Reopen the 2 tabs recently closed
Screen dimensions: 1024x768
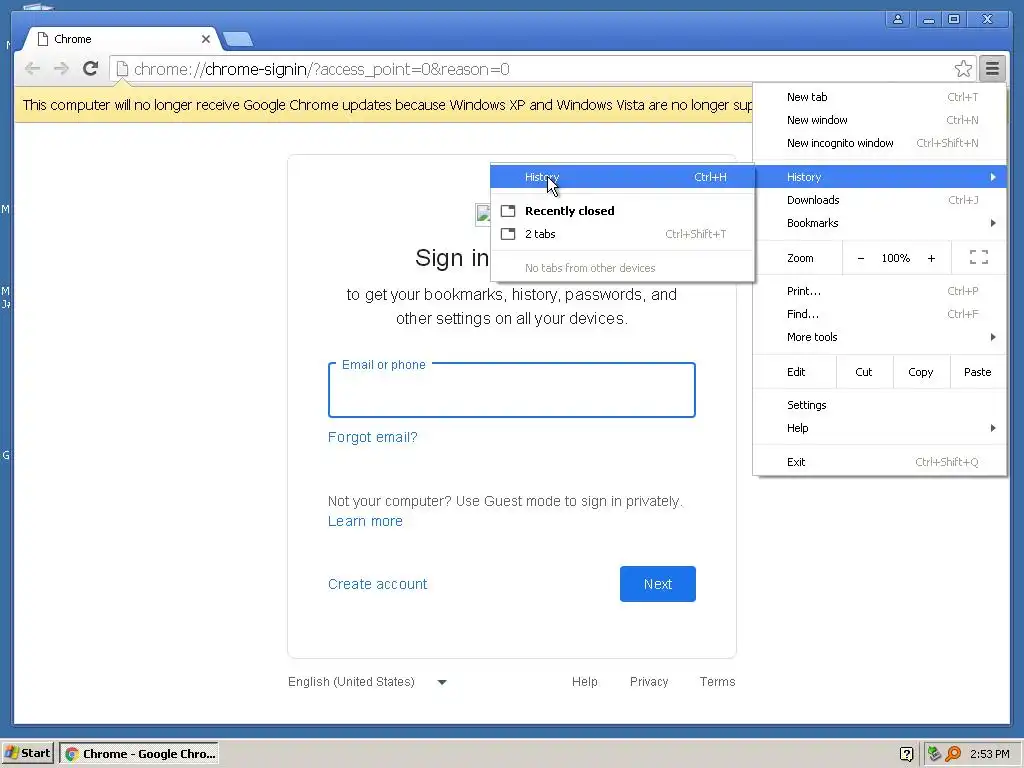point(622,234)
